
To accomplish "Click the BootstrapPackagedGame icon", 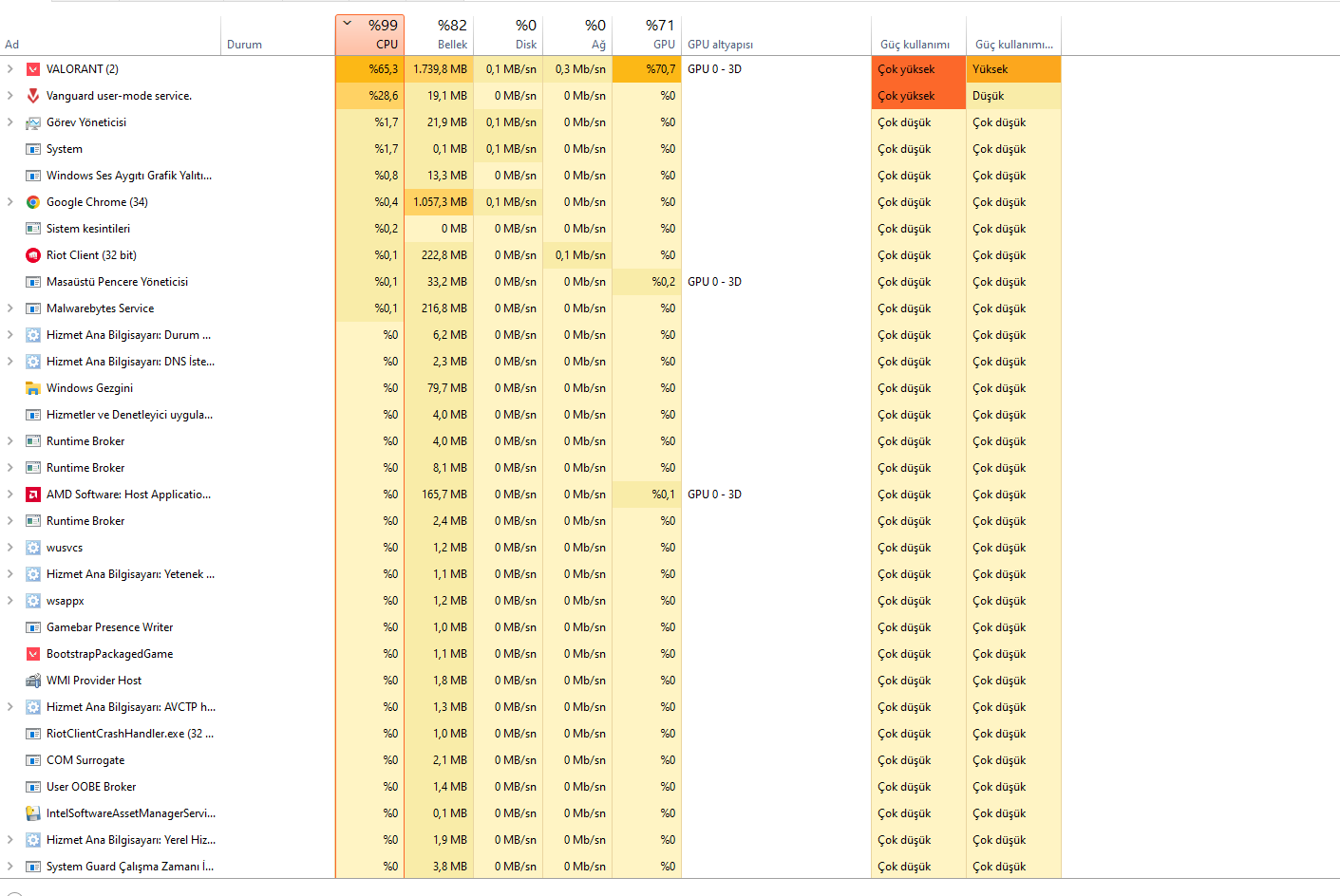I will (x=33, y=654).
